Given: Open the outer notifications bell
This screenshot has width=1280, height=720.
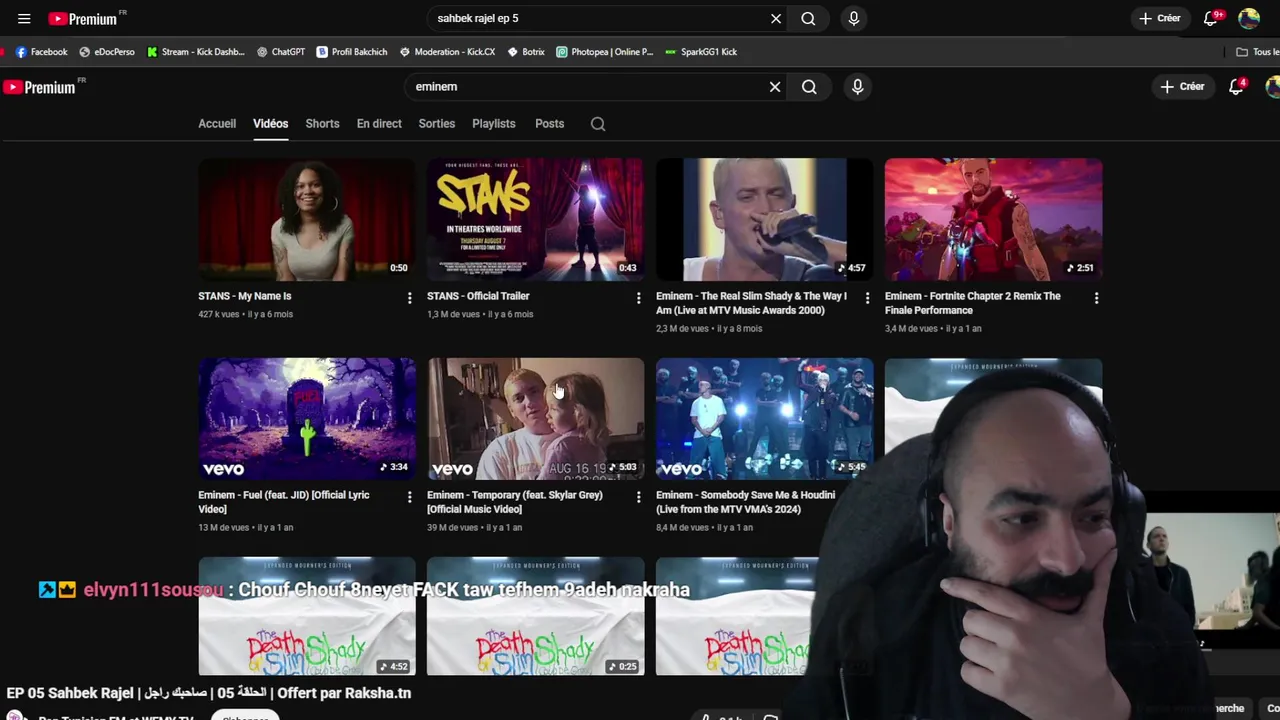Looking at the screenshot, I should click(x=1211, y=18).
